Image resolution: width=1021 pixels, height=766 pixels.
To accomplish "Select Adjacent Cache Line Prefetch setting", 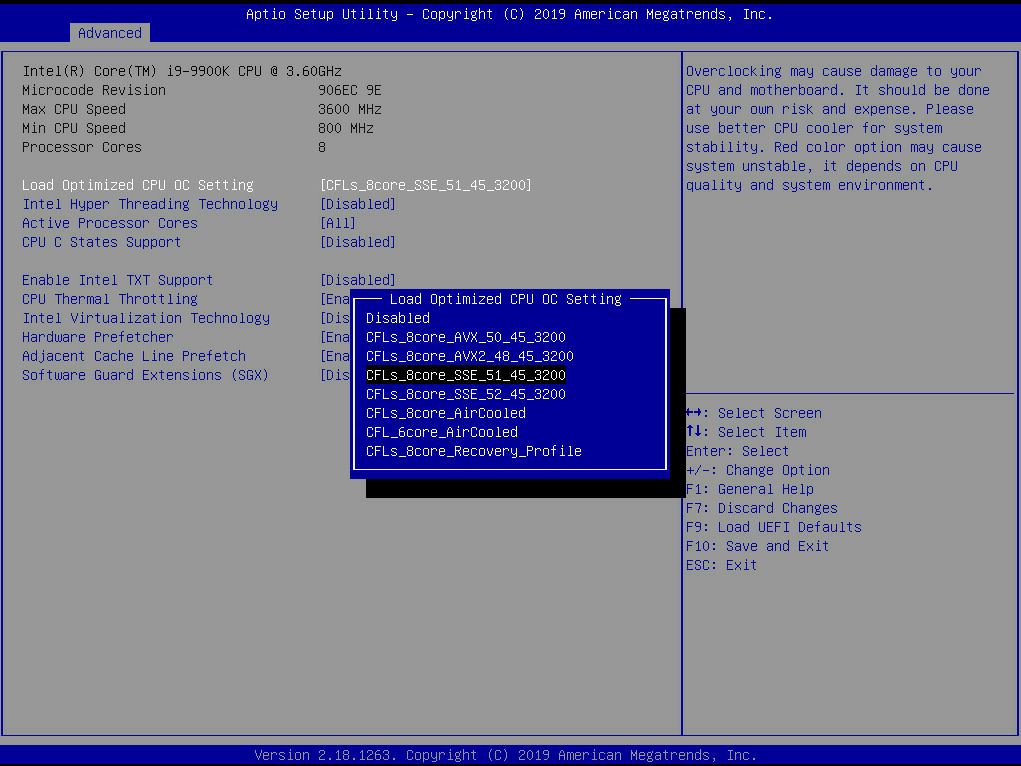I will click(x=133, y=356).
